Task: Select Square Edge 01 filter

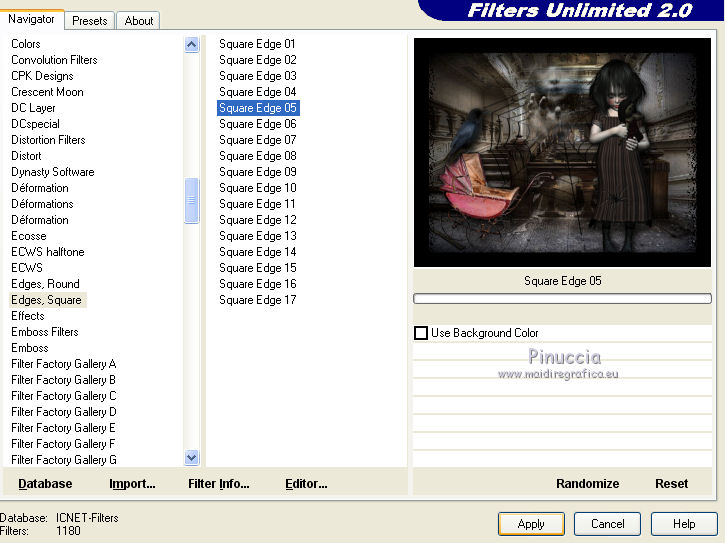Action: point(258,44)
